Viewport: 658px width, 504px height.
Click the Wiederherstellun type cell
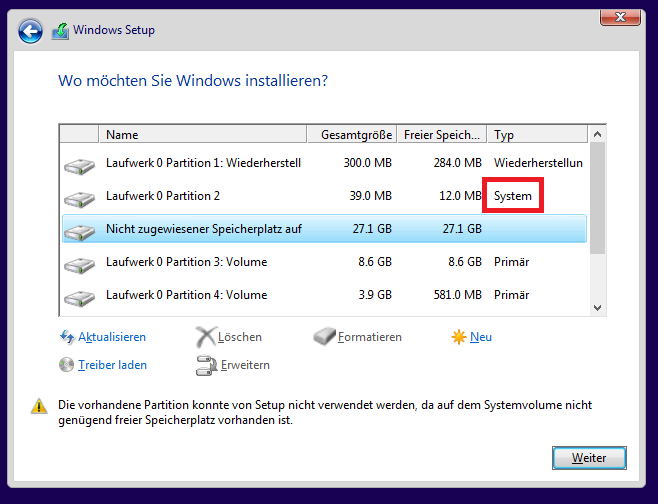click(x=538, y=163)
